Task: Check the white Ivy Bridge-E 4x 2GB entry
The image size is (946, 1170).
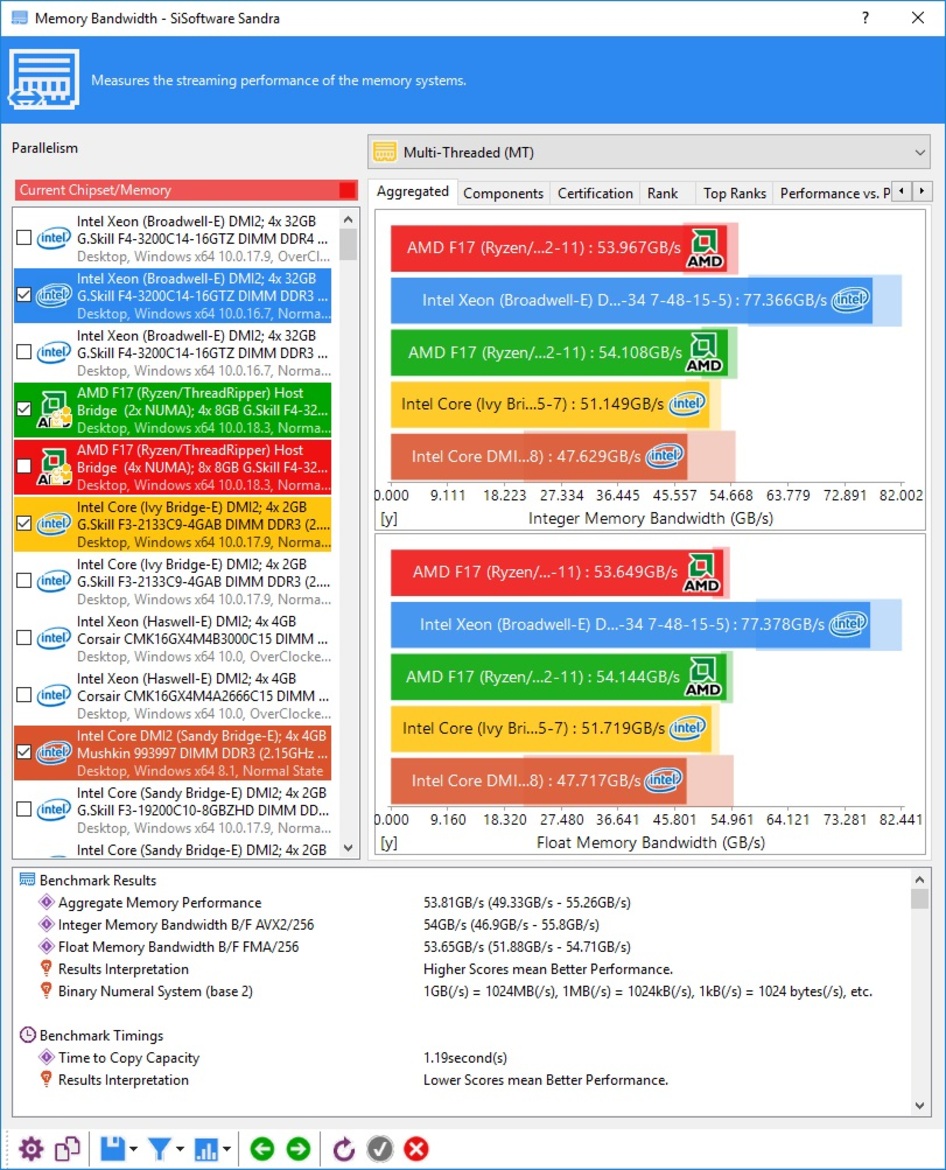Action: tap(24, 581)
